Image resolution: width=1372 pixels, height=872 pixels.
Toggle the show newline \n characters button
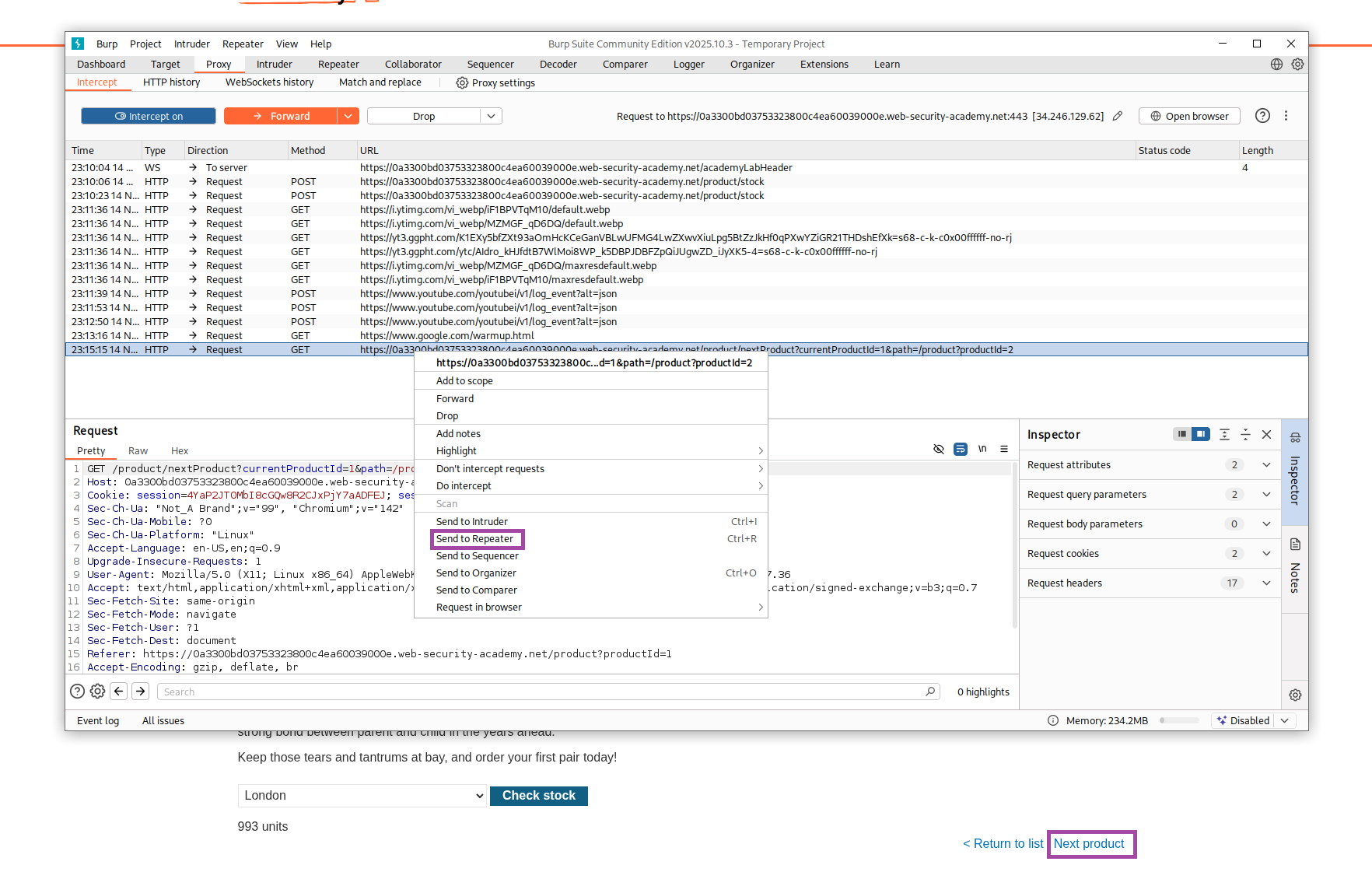click(x=982, y=449)
